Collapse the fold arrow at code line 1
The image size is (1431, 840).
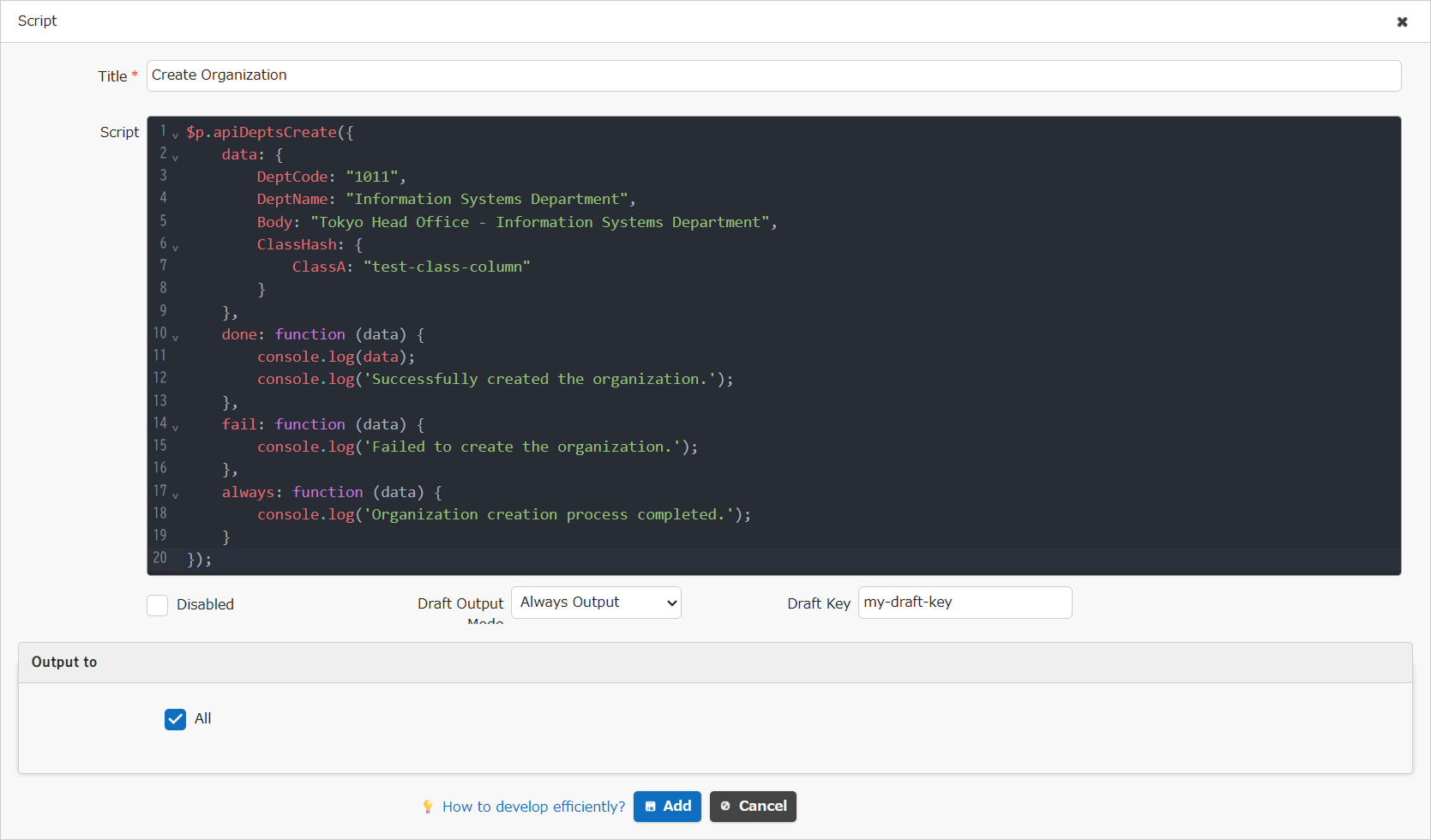[175, 135]
